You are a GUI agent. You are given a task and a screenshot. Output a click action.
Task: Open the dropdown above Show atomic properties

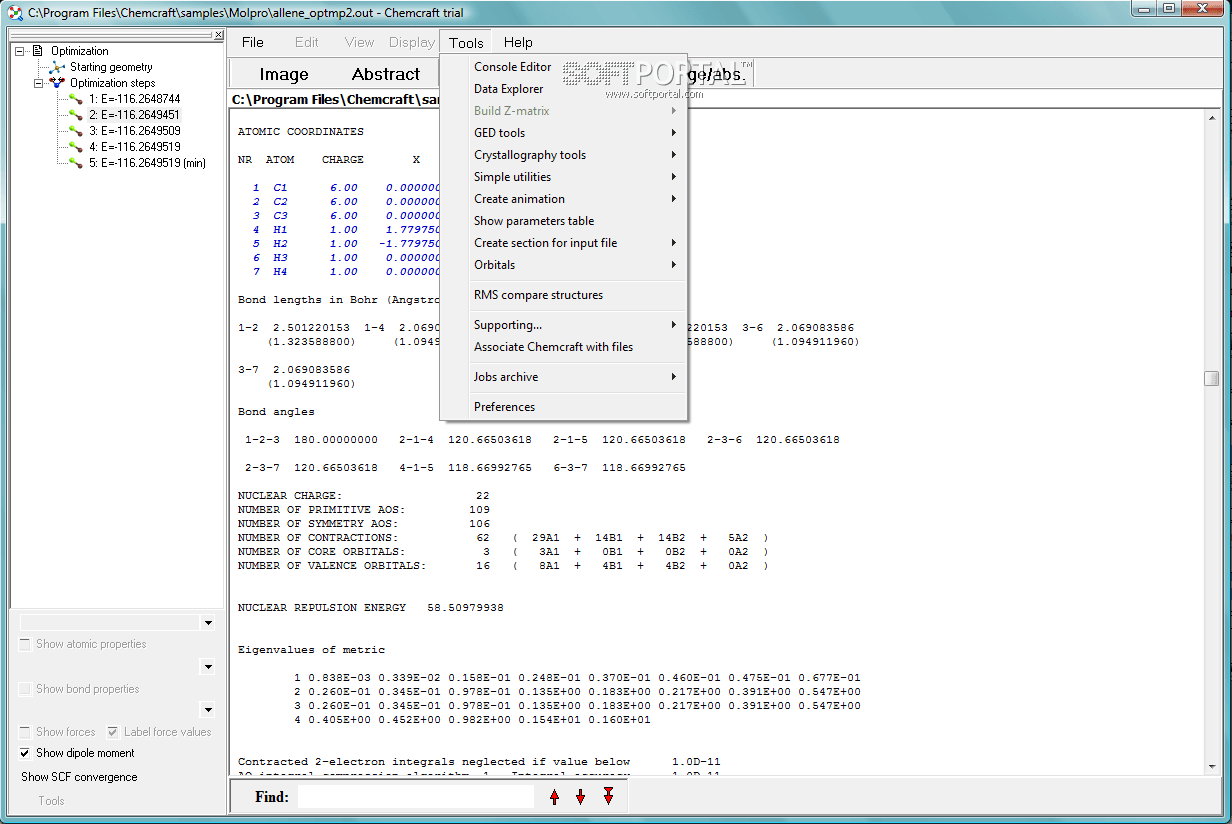tap(208, 623)
